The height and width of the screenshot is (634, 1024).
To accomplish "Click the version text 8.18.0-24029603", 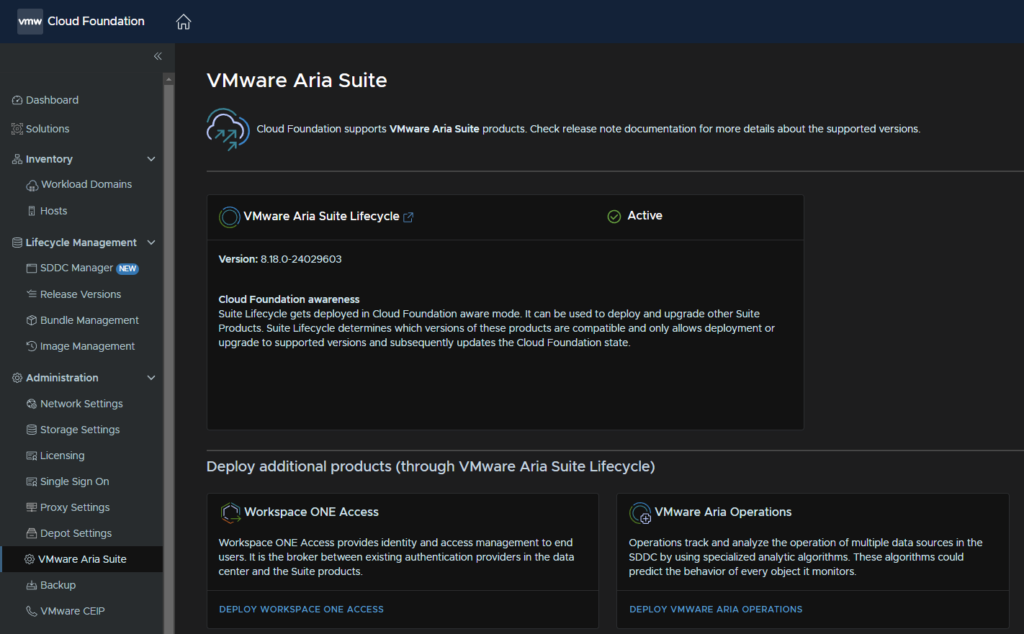I will point(301,259).
